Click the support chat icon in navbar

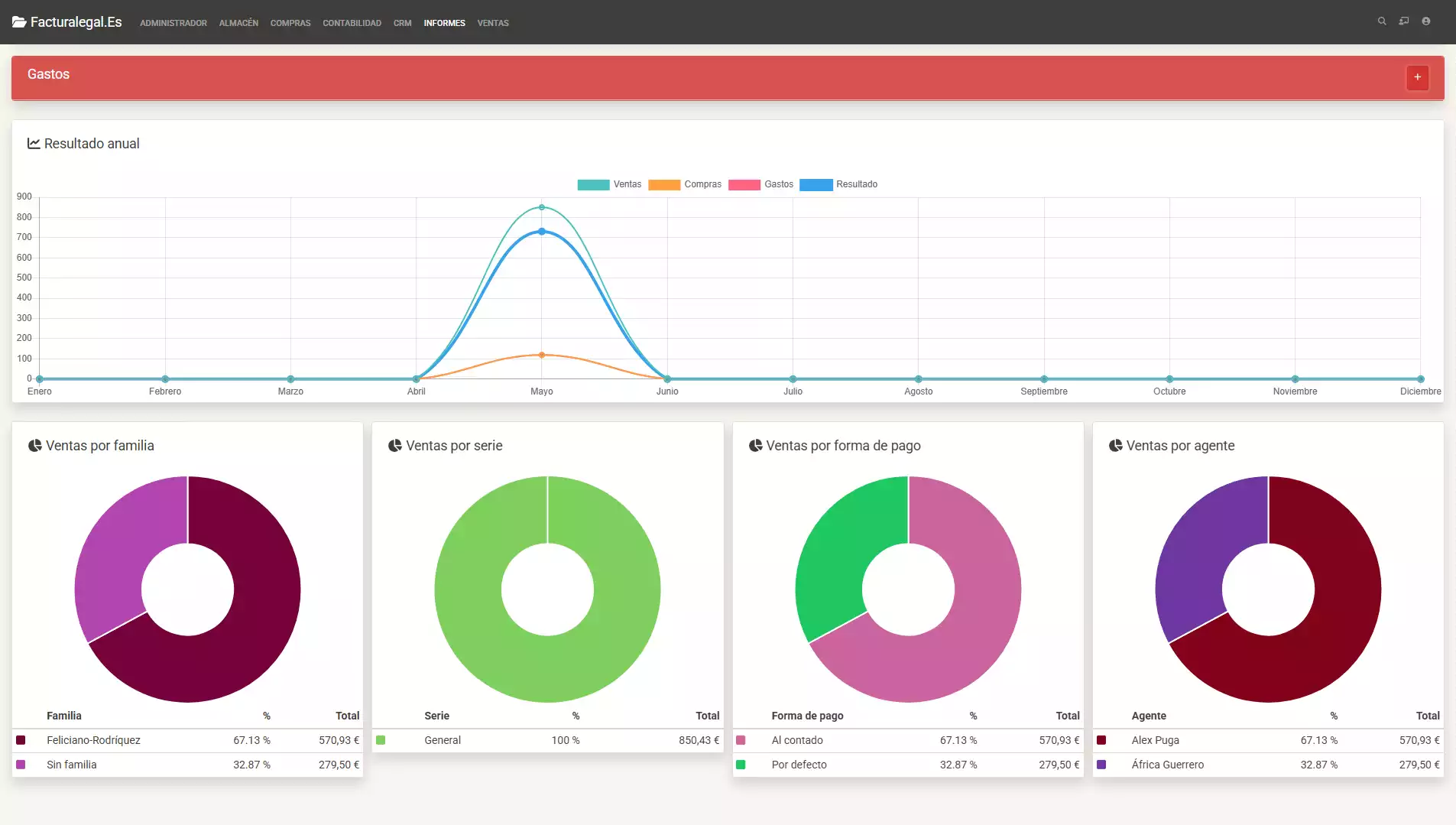1404,21
